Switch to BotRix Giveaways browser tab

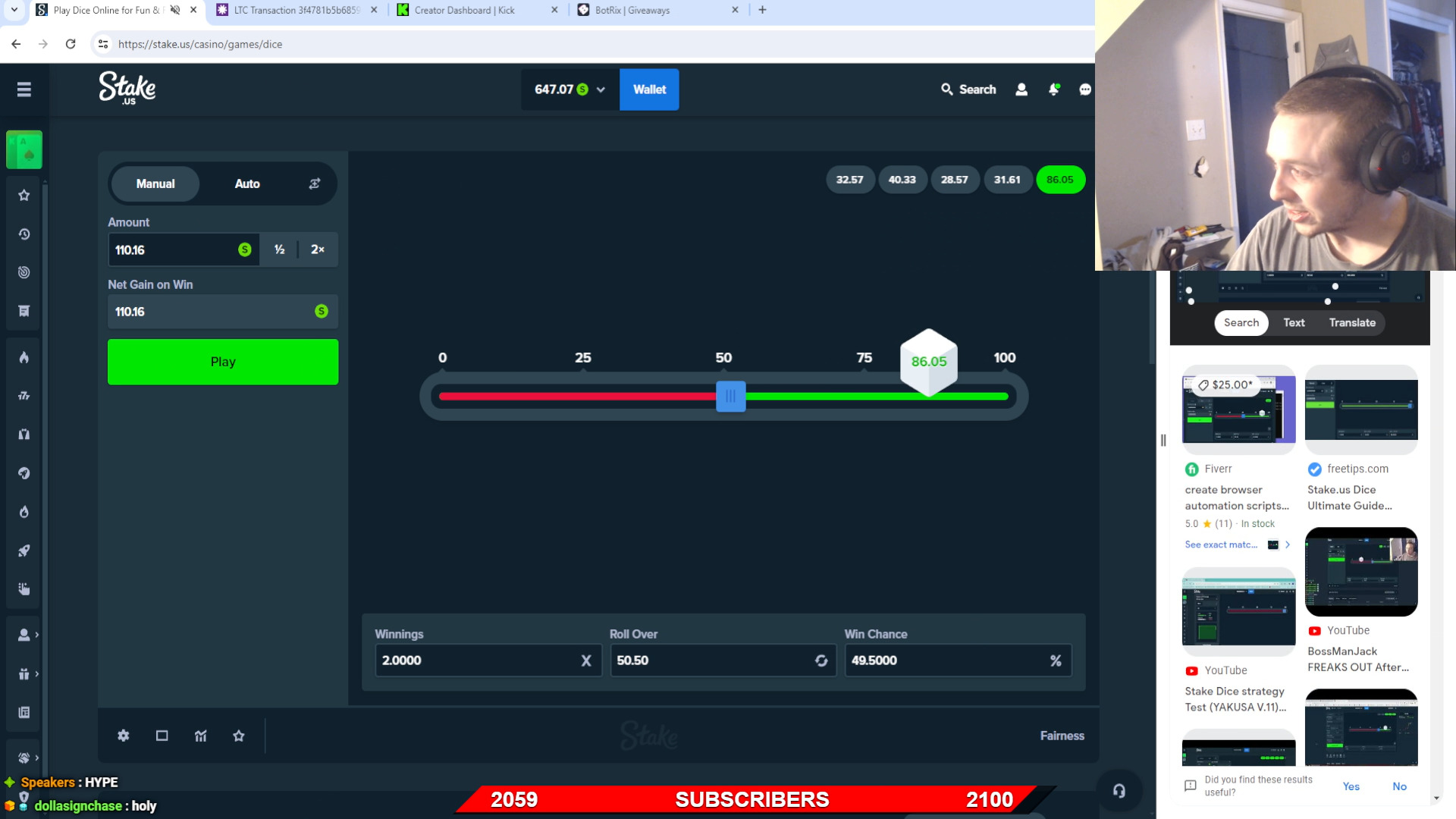(657, 10)
